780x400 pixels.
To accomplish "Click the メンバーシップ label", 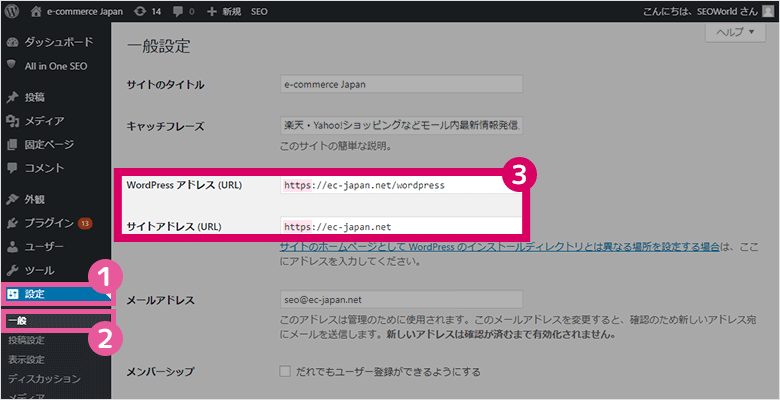I will tap(160, 372).
